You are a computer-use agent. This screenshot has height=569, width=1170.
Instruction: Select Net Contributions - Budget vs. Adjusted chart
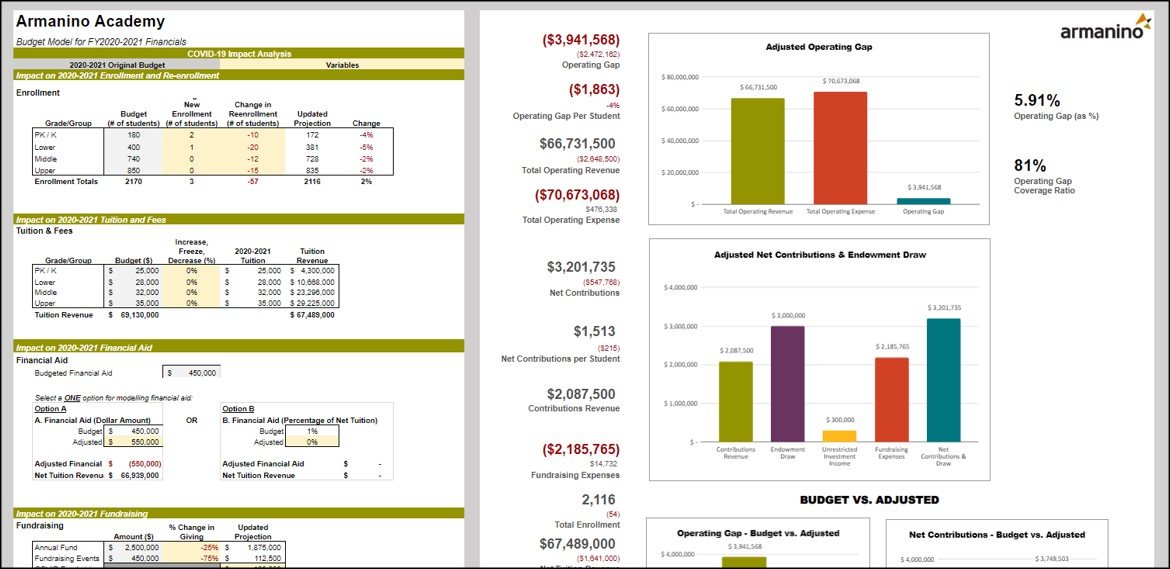[x=997, y=544]
